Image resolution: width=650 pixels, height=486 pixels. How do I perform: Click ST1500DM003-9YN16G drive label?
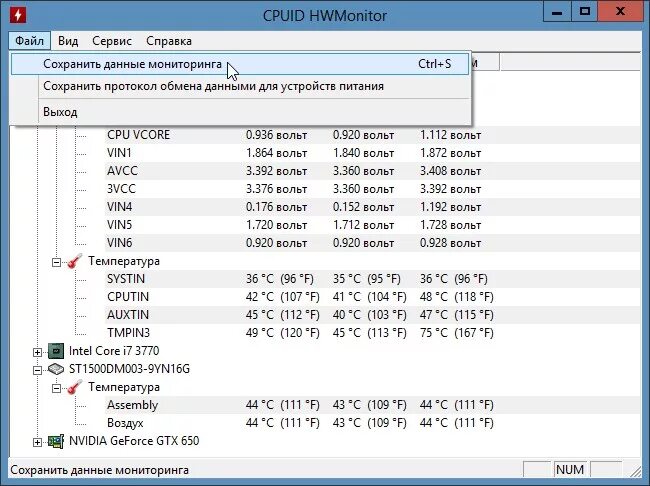(x=129, y=369)
